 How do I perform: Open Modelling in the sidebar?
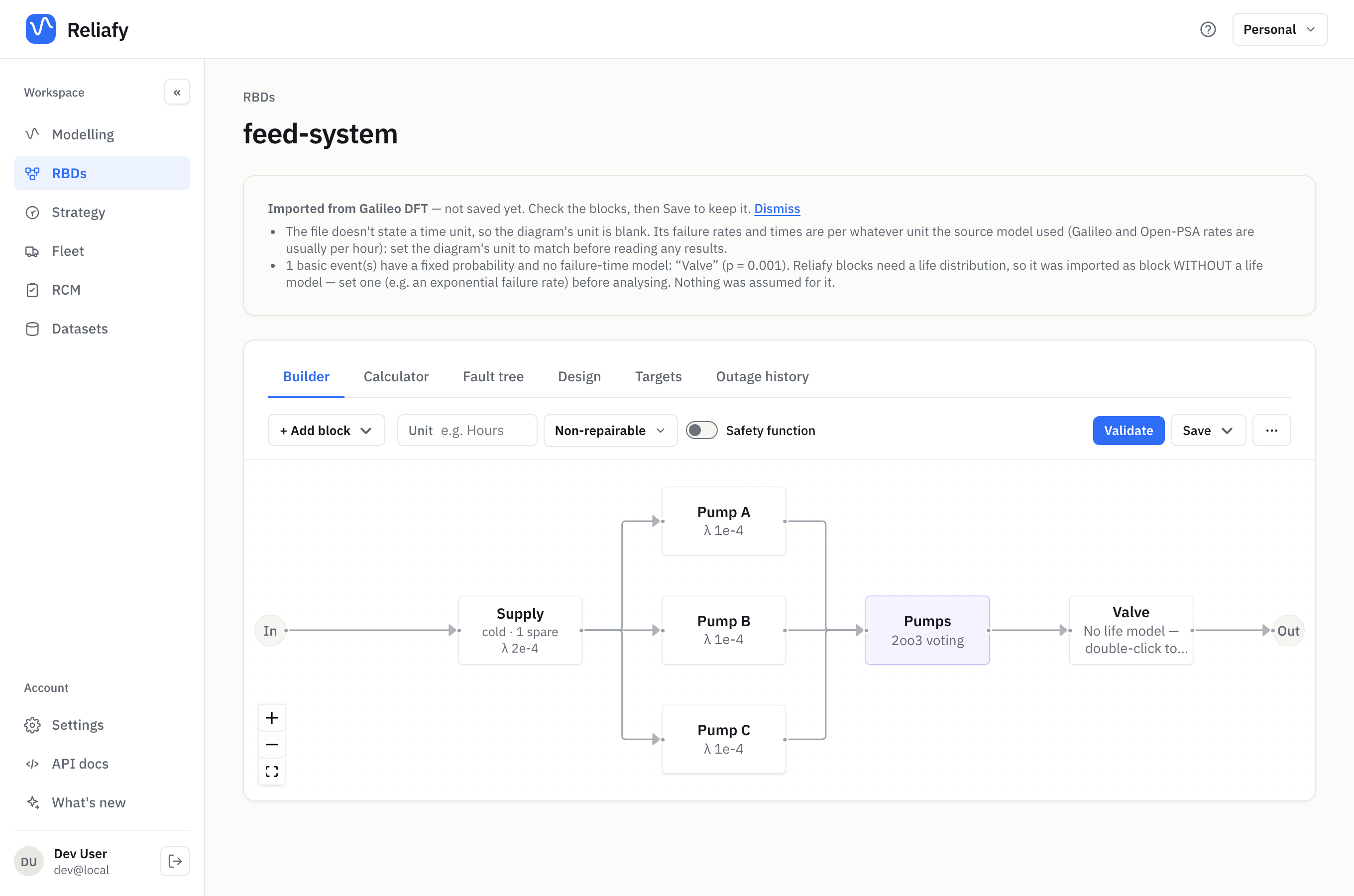[102, 134]
